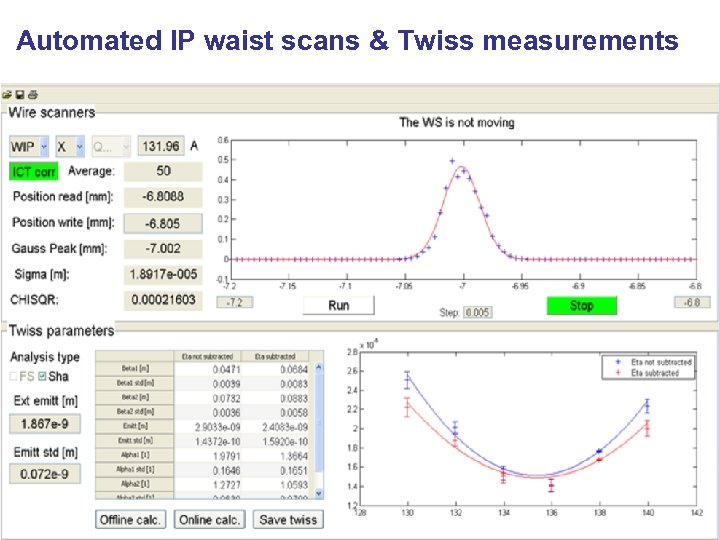Click table cell 0.0684

[276, 369]
